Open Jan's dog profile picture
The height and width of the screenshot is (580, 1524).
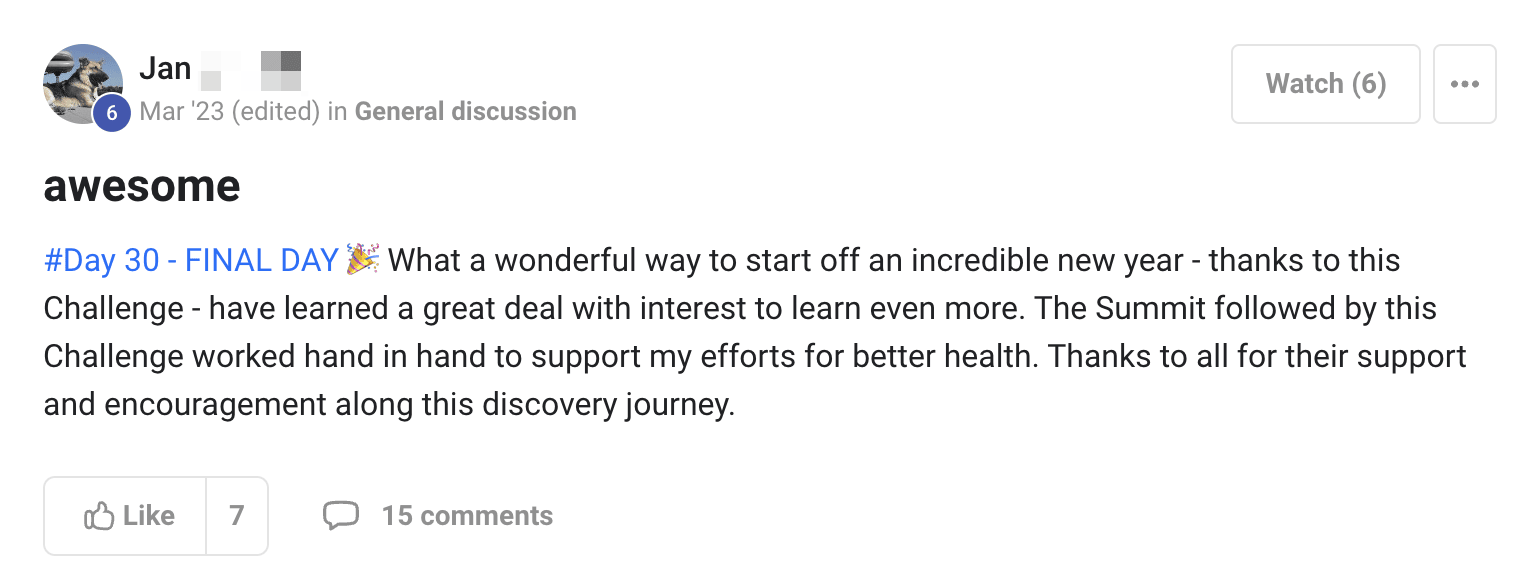(79, 80)
